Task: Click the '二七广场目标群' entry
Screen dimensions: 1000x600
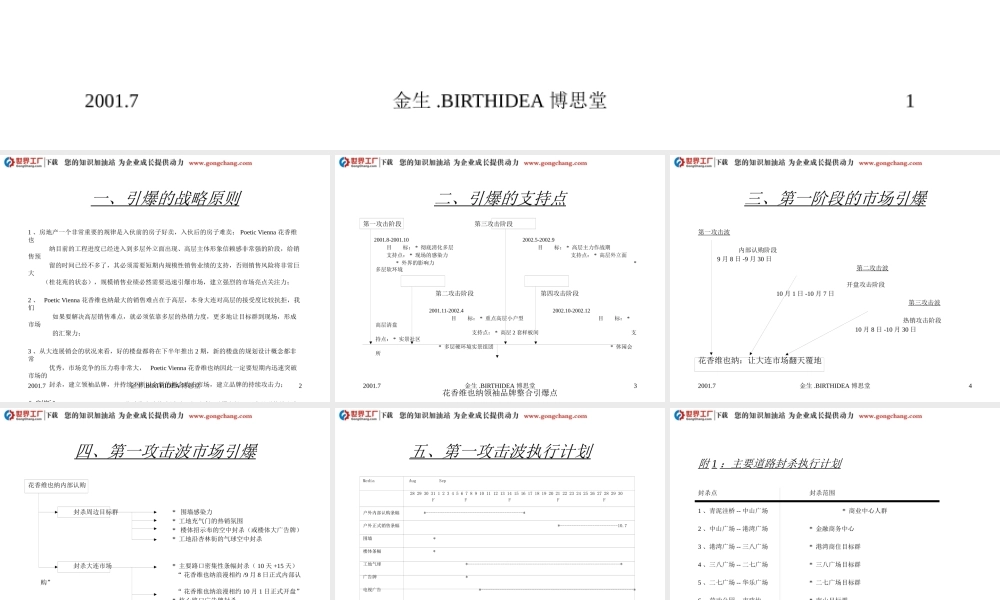Action: [835, 582]
